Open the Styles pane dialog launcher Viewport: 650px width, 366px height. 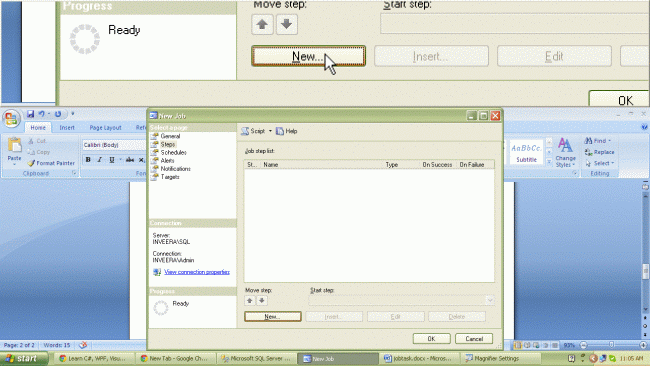pos(575,173)
